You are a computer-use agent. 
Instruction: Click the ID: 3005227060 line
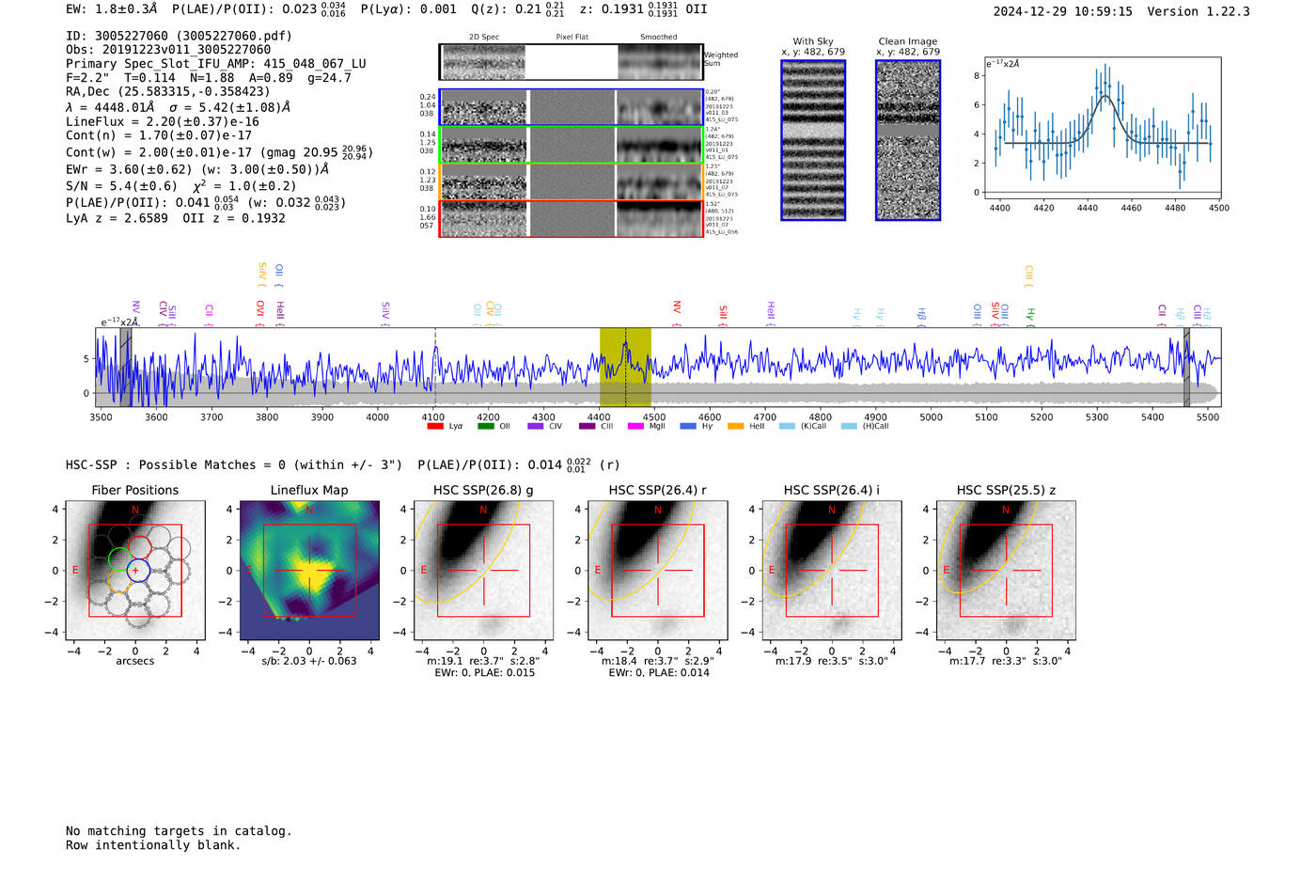179,36
